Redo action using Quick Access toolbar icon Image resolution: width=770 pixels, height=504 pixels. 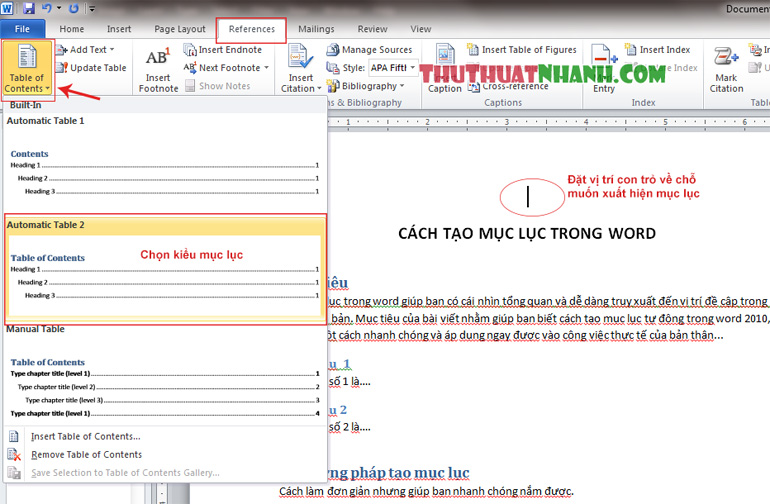[x=74, y=8]
